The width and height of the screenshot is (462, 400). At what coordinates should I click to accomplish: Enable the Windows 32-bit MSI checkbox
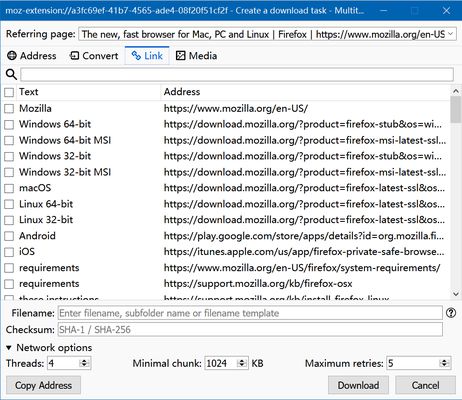tap(9, 172)
